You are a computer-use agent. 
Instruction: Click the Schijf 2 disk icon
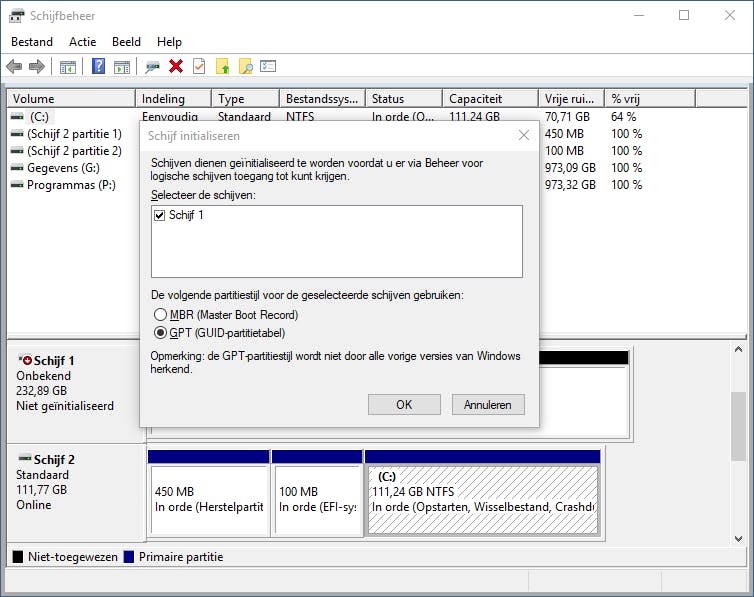pyautogui.click(x=25, y=459)
